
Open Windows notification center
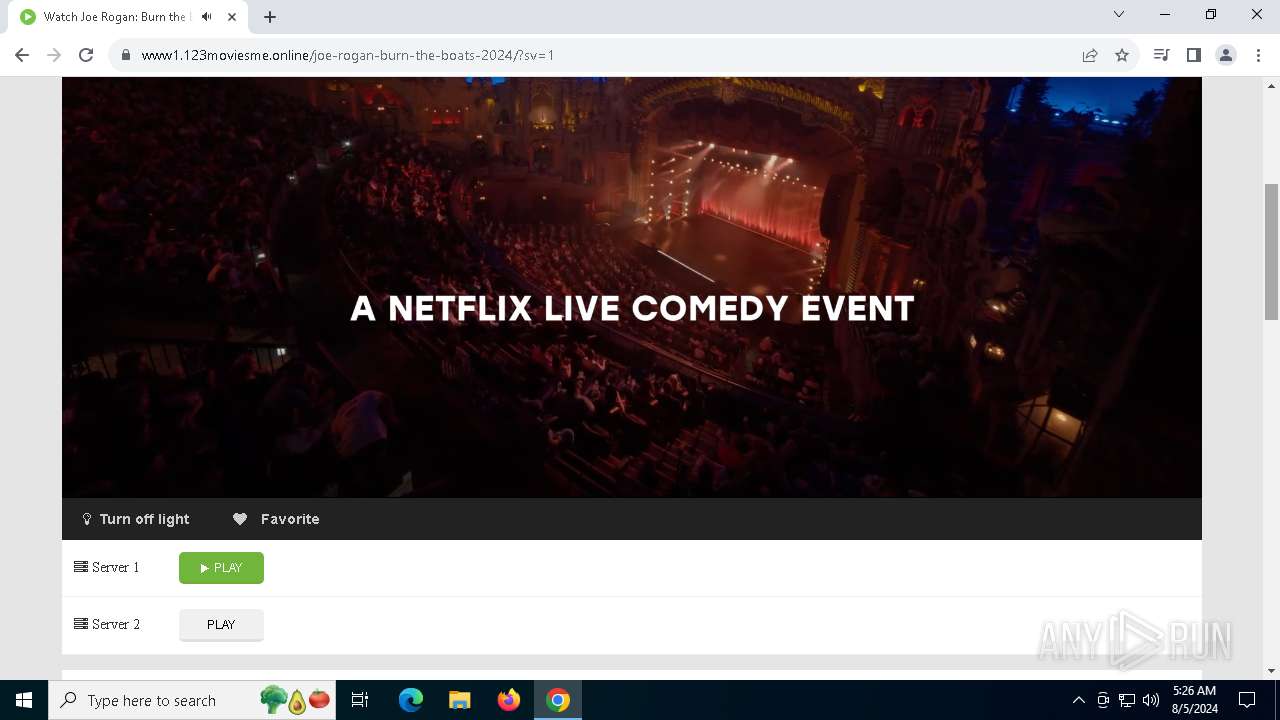[x=1247, y=700]
